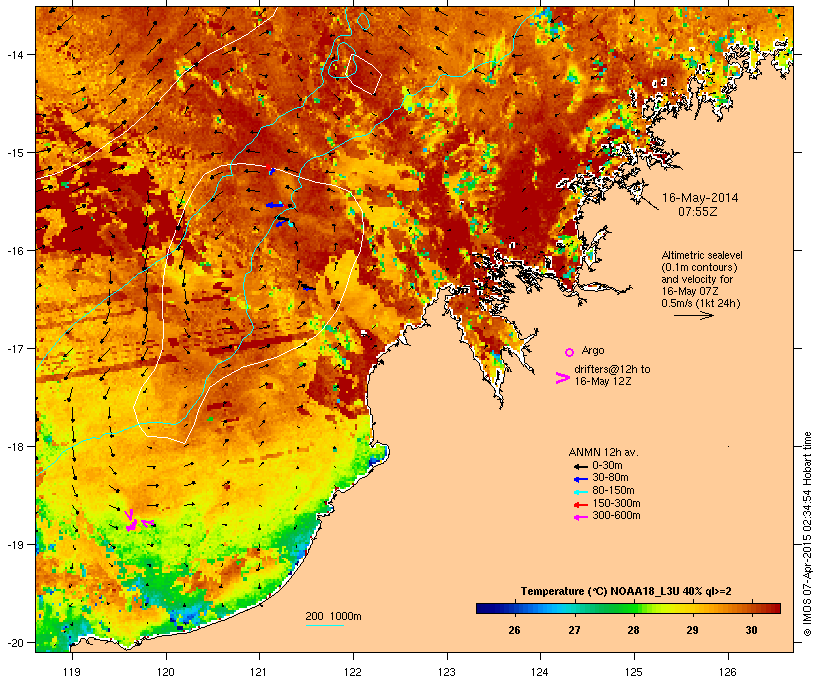Image resolution: width=820 pixels, height=680 pixels.
Task: Click the '200 1000m' isobath label
Action: point(333,616)
